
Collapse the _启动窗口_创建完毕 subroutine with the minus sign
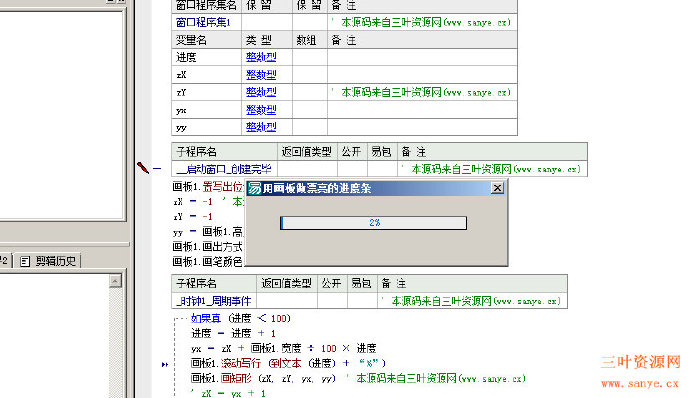tap(157, 168)
